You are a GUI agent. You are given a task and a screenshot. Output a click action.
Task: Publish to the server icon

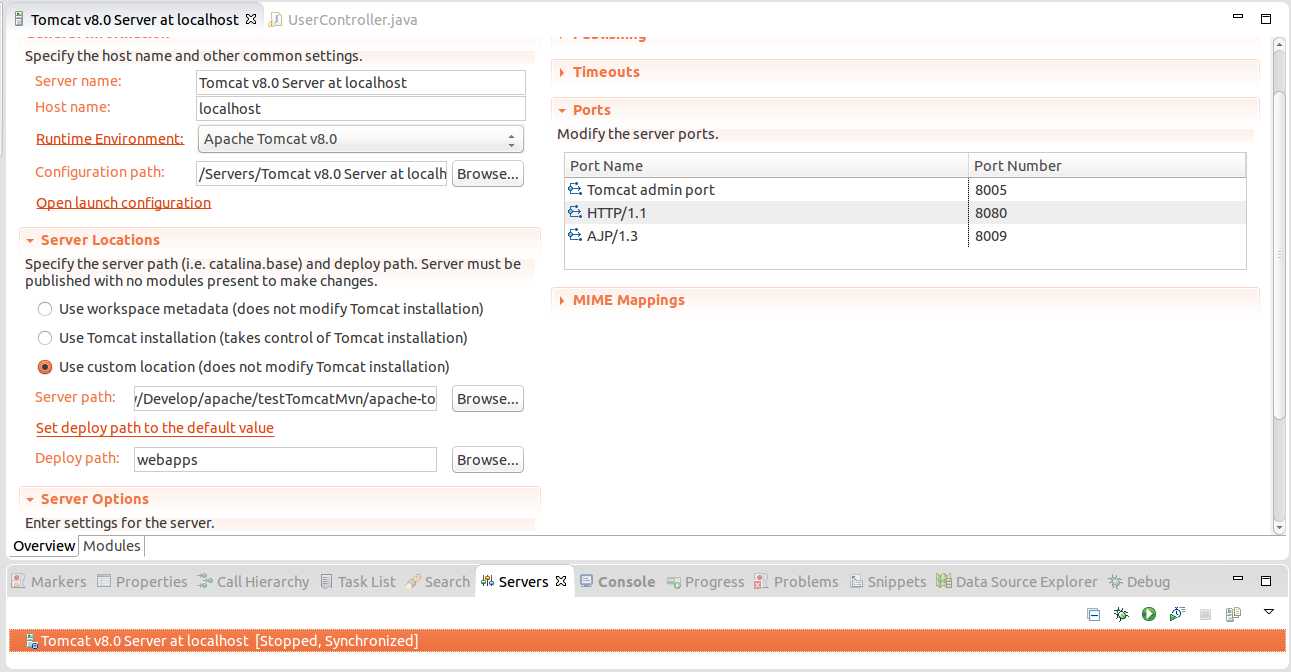(x=1233, y=614)
